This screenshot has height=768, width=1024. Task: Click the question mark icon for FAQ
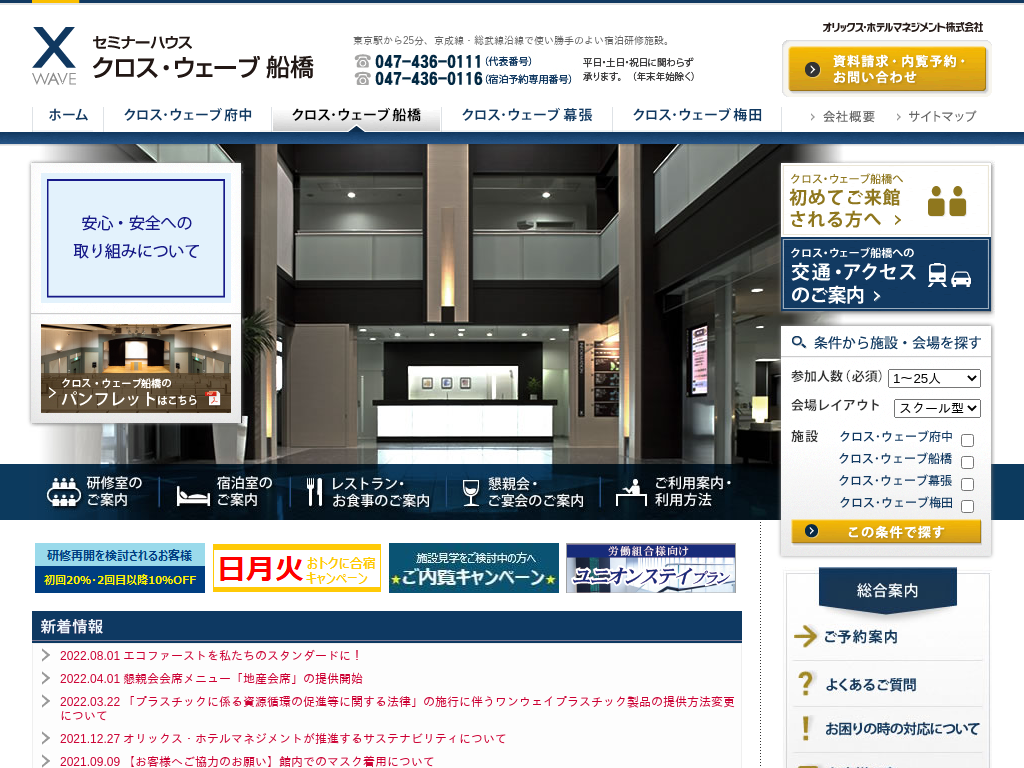tap(806, 684)
